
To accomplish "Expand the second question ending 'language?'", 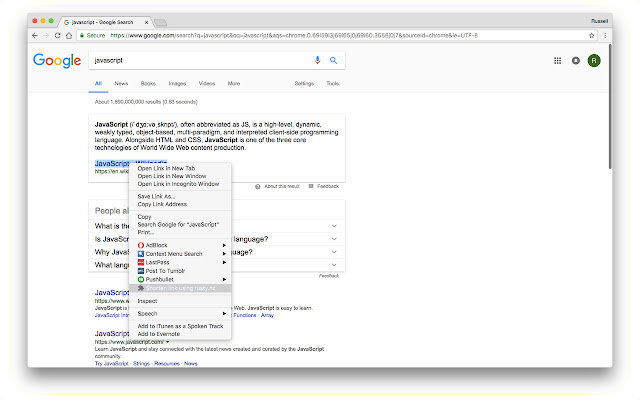I will point(334,239).
